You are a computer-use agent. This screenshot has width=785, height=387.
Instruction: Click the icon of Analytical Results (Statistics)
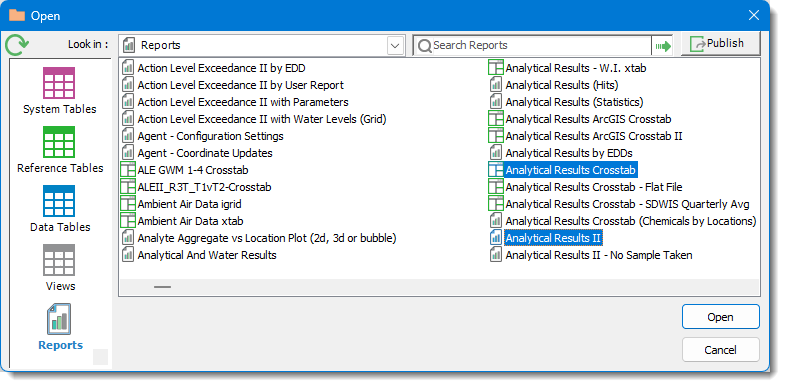[496, 102]
